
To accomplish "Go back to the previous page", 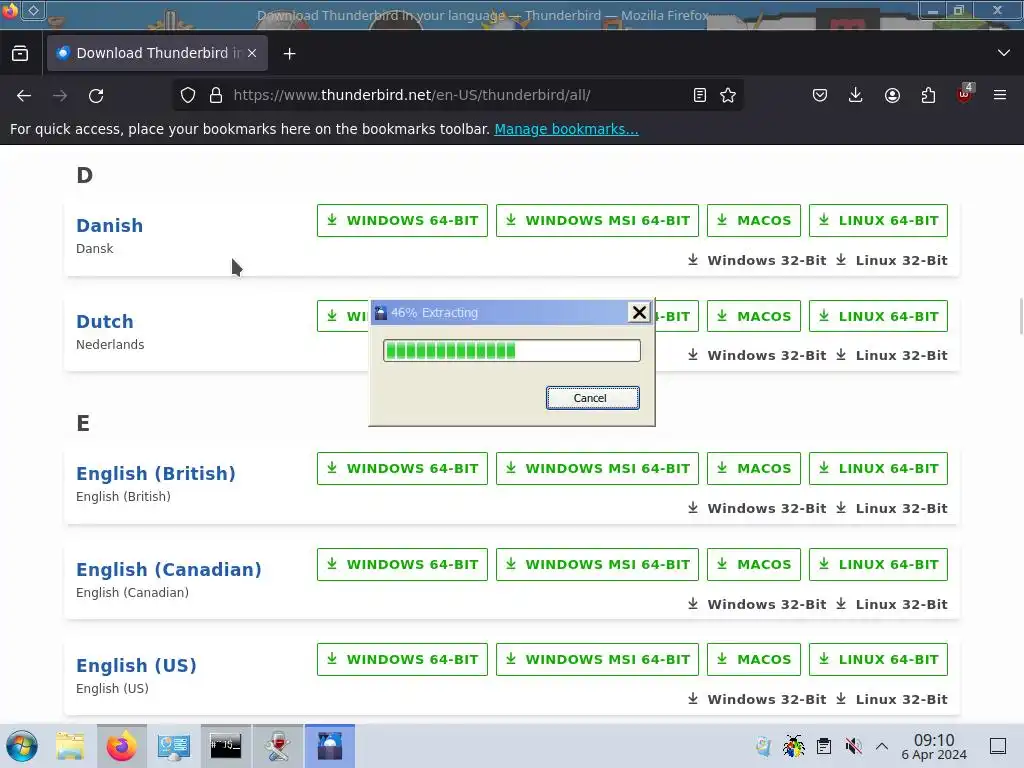I will 24,95.
